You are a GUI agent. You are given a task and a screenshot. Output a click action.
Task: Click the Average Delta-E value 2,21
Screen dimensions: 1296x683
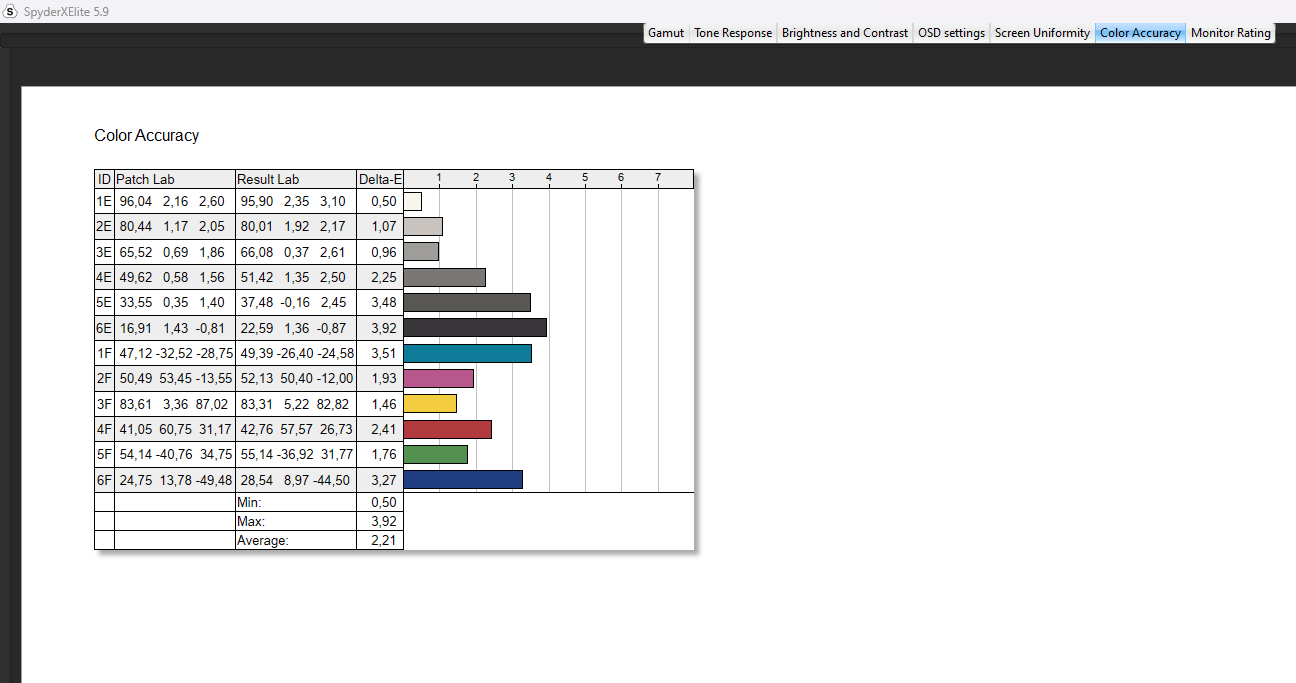[x=383, y=541]
